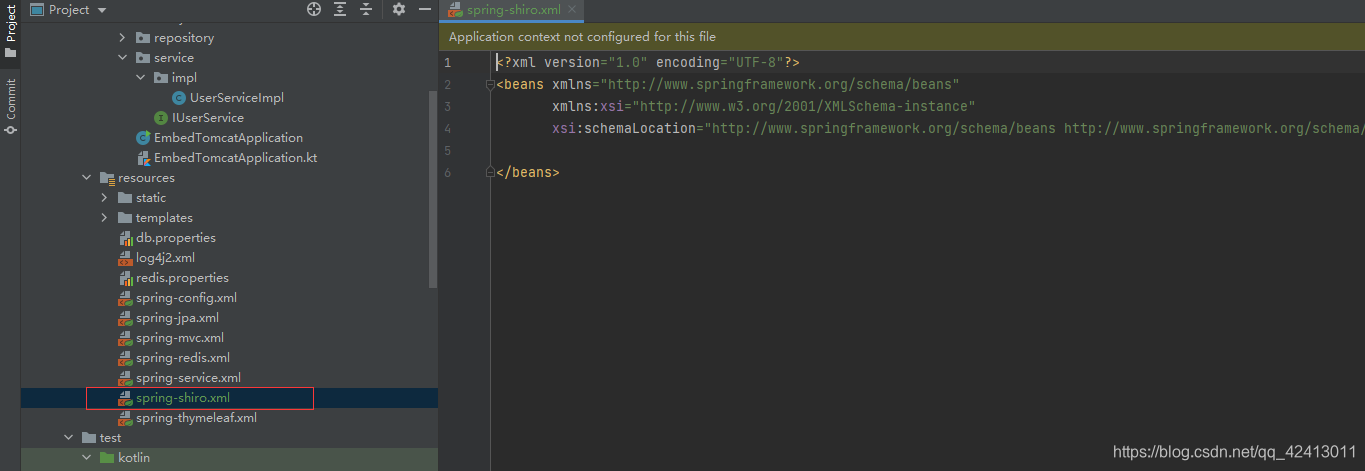The image size is (1365, 471).
Task: Click the static folder icon
Action: 125,197
